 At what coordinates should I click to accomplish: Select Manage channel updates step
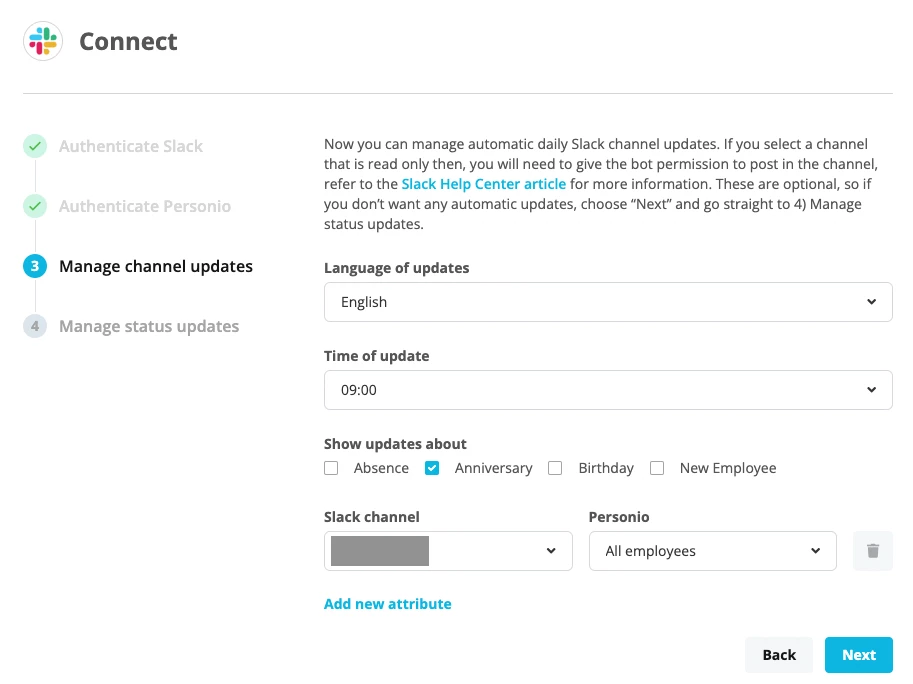coord(156,266)
